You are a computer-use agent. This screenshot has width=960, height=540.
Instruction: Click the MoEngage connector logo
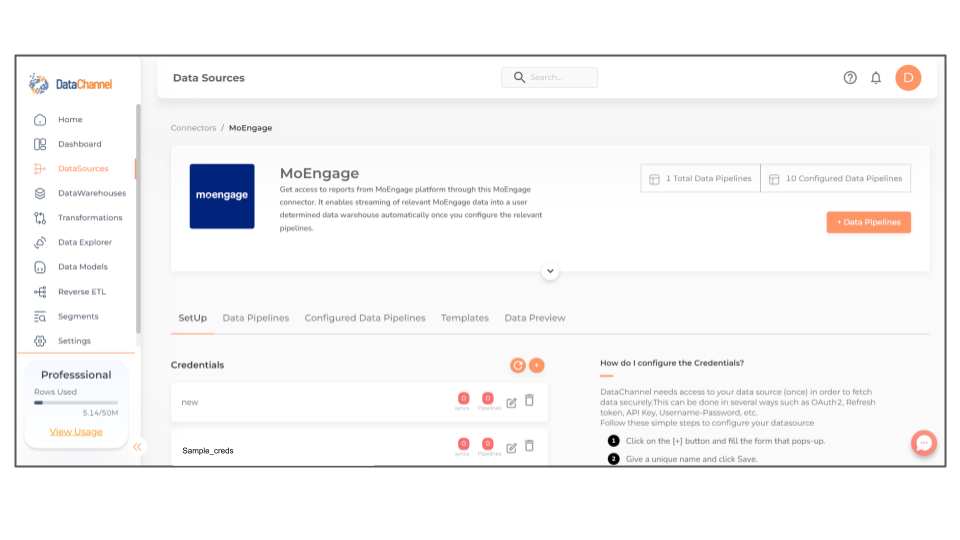(222, 196)
